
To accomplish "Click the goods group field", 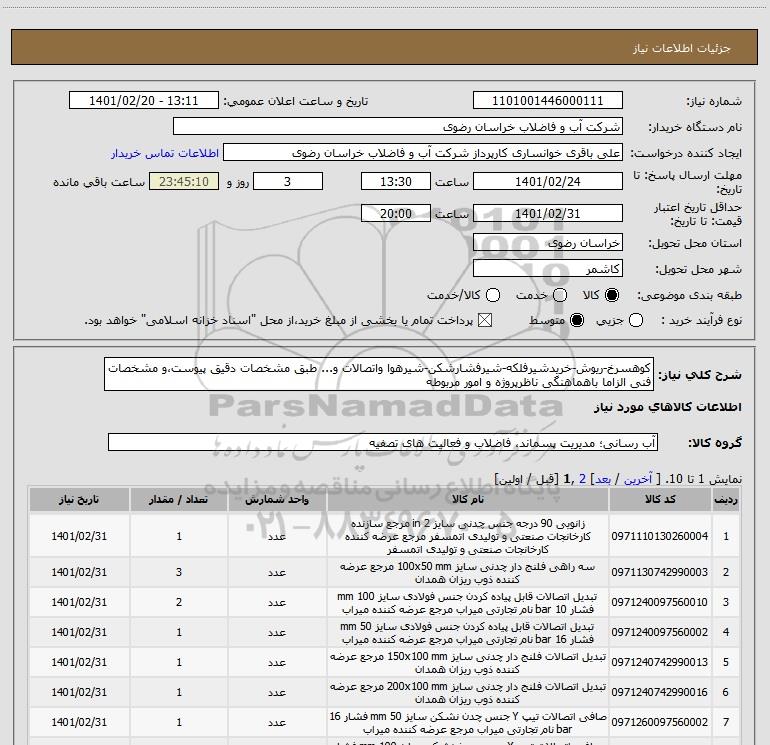I will (x=383, y=442).
